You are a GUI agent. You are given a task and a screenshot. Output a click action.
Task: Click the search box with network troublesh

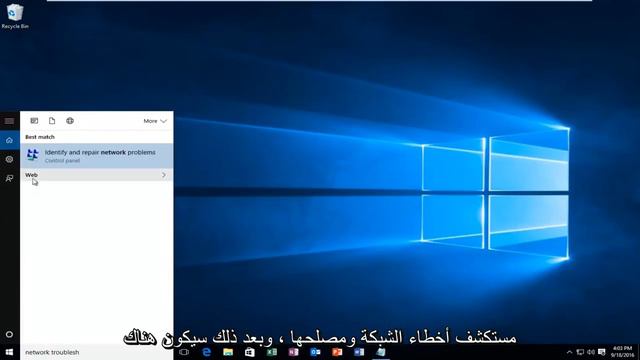click(x=97, y=352)
